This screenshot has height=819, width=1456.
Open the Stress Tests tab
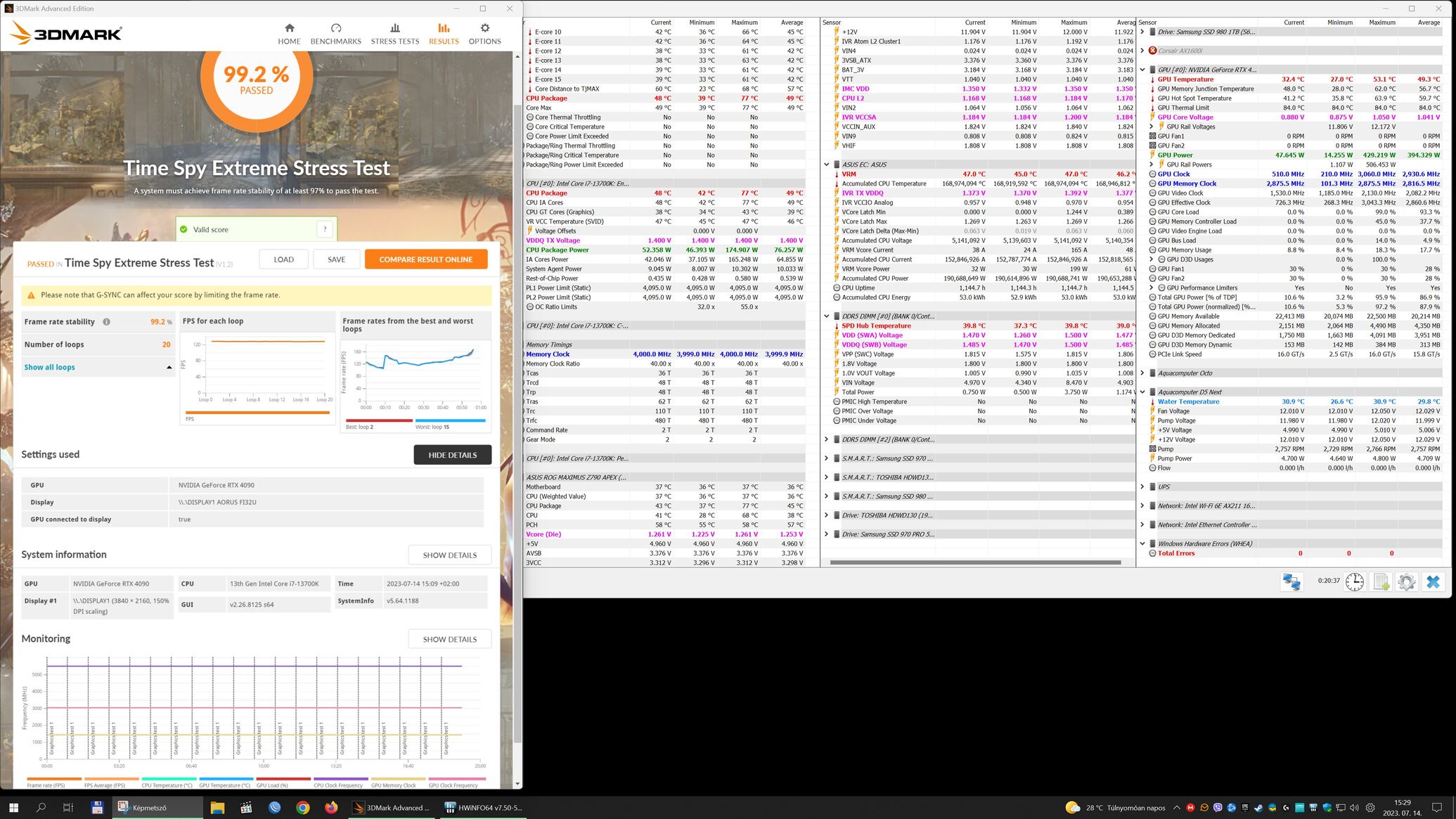coord(394,33)
